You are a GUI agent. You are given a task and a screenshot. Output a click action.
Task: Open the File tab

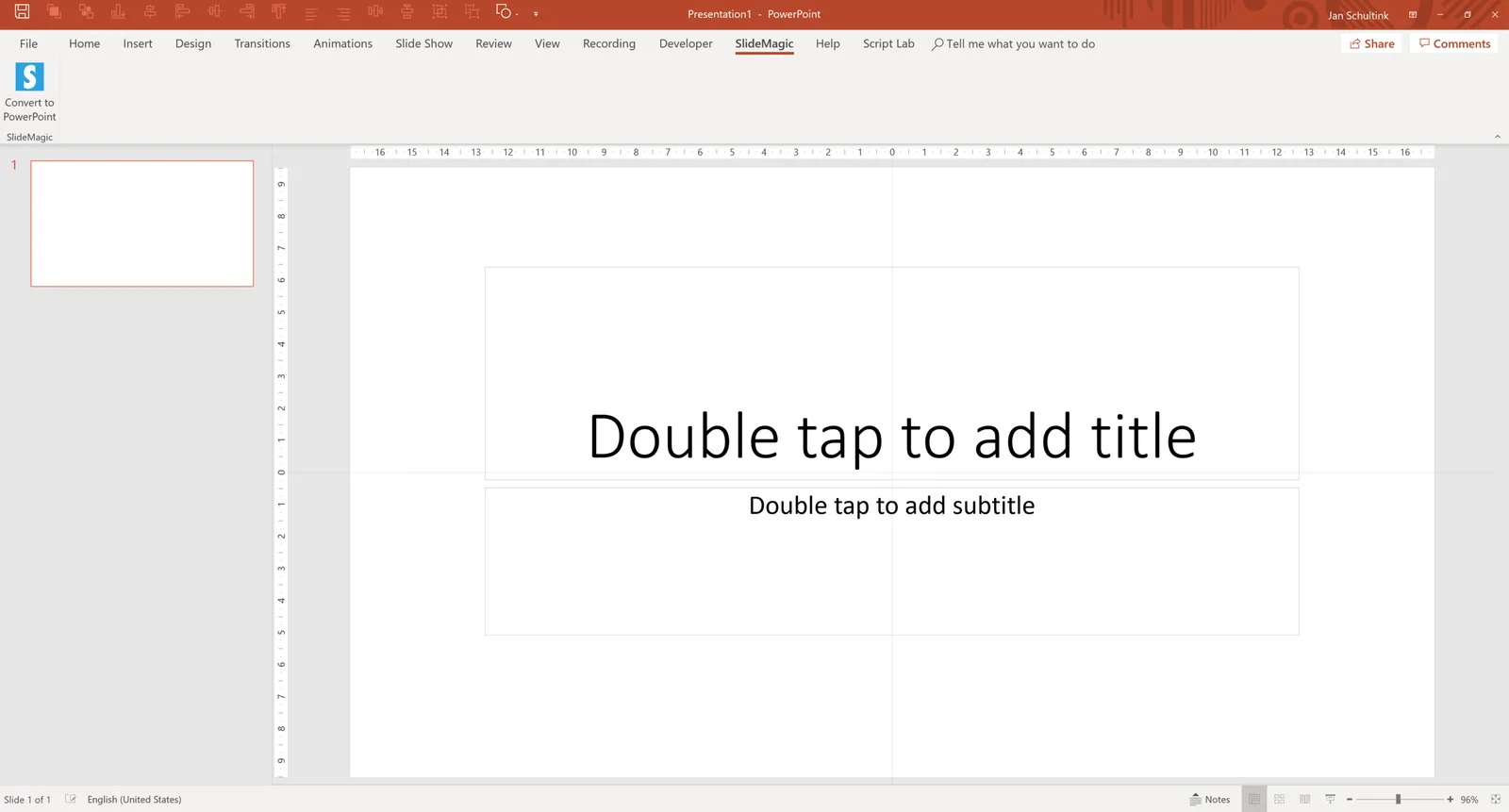(x=29, y=43)
